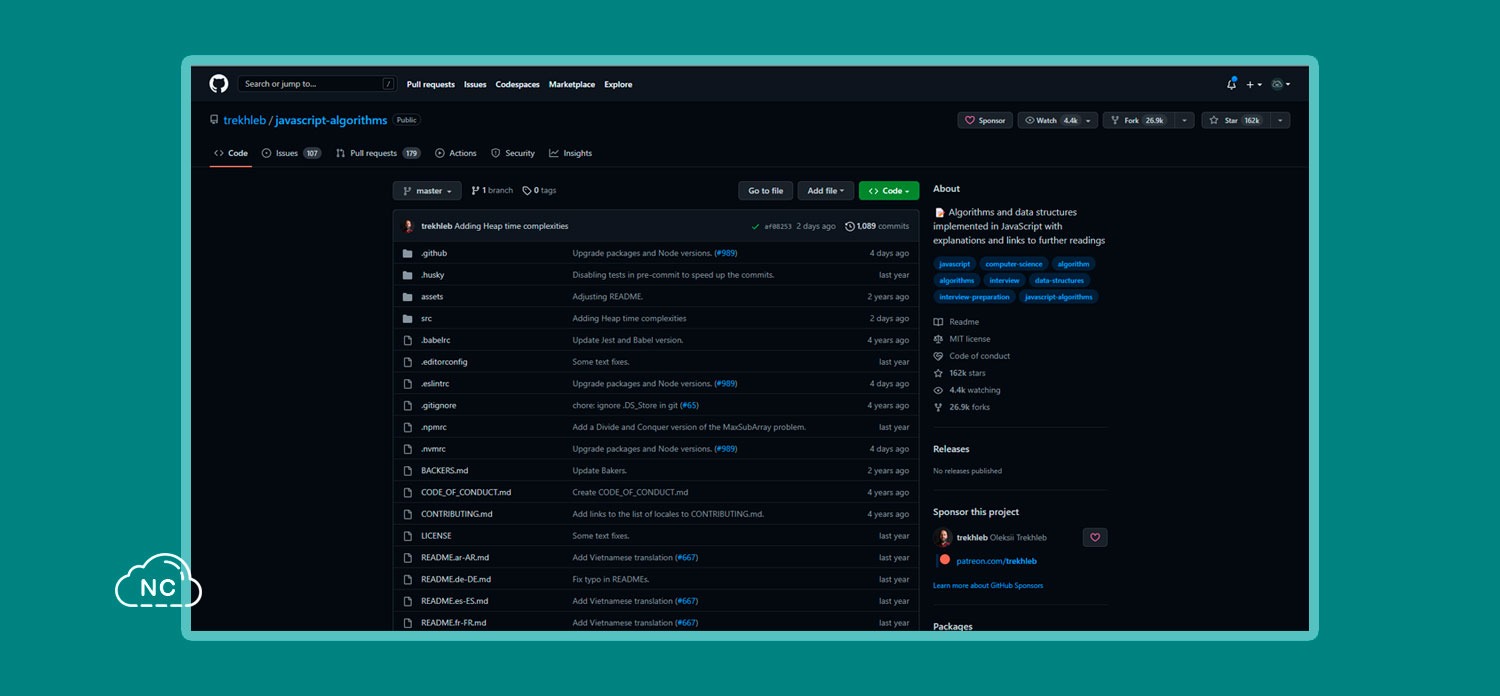Viewport: 1500px width, 696px height.
Task: Click the .husky folder icon
Action: (x=407, y=275)
